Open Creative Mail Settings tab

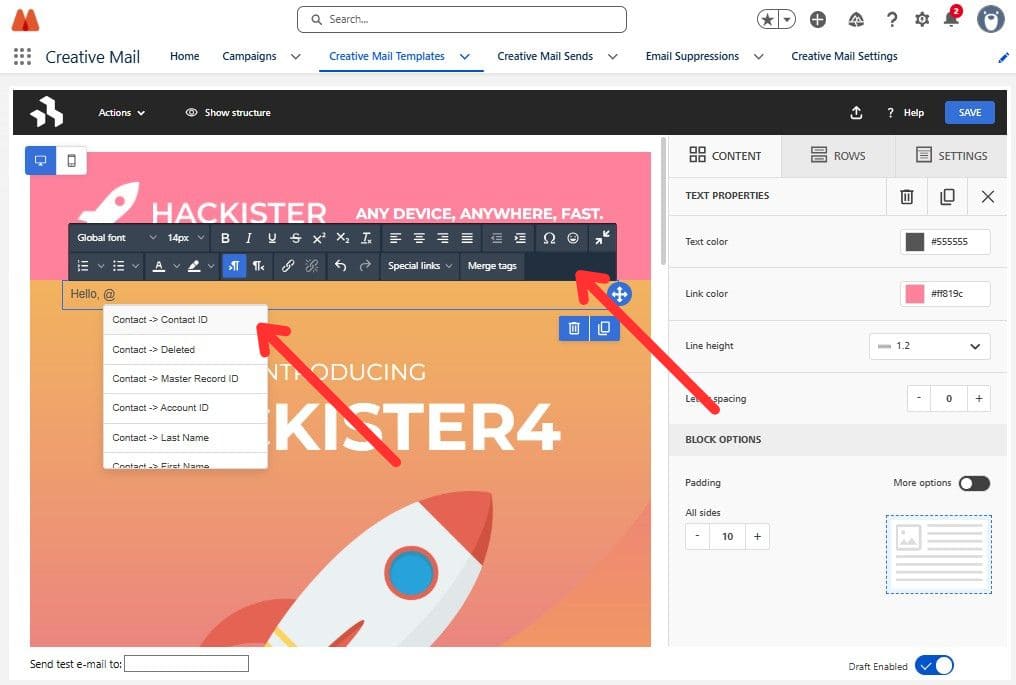point(844,56)
